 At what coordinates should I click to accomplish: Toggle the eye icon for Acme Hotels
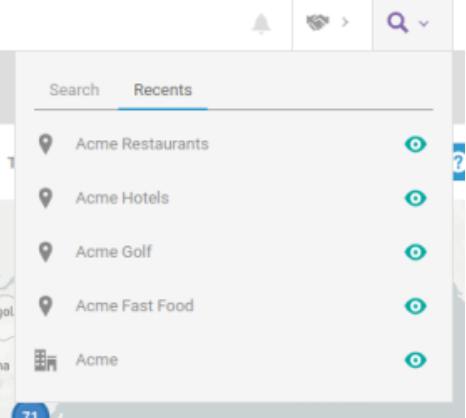(x=415, y=198)
